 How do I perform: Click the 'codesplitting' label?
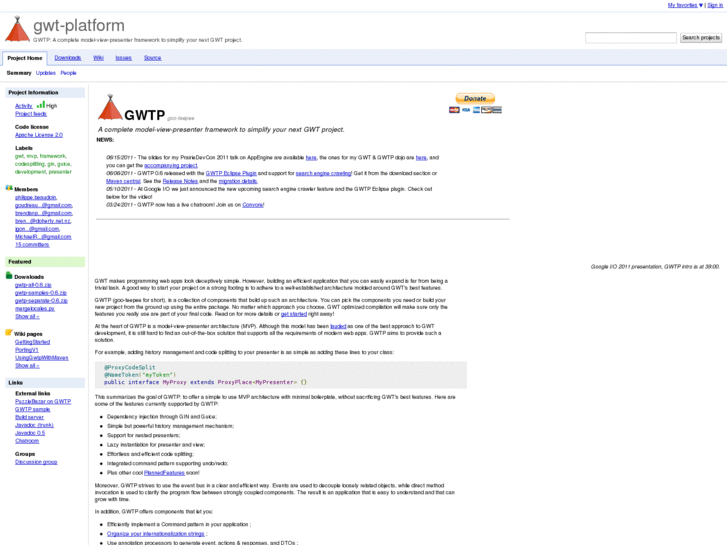(x=30, y=164)
